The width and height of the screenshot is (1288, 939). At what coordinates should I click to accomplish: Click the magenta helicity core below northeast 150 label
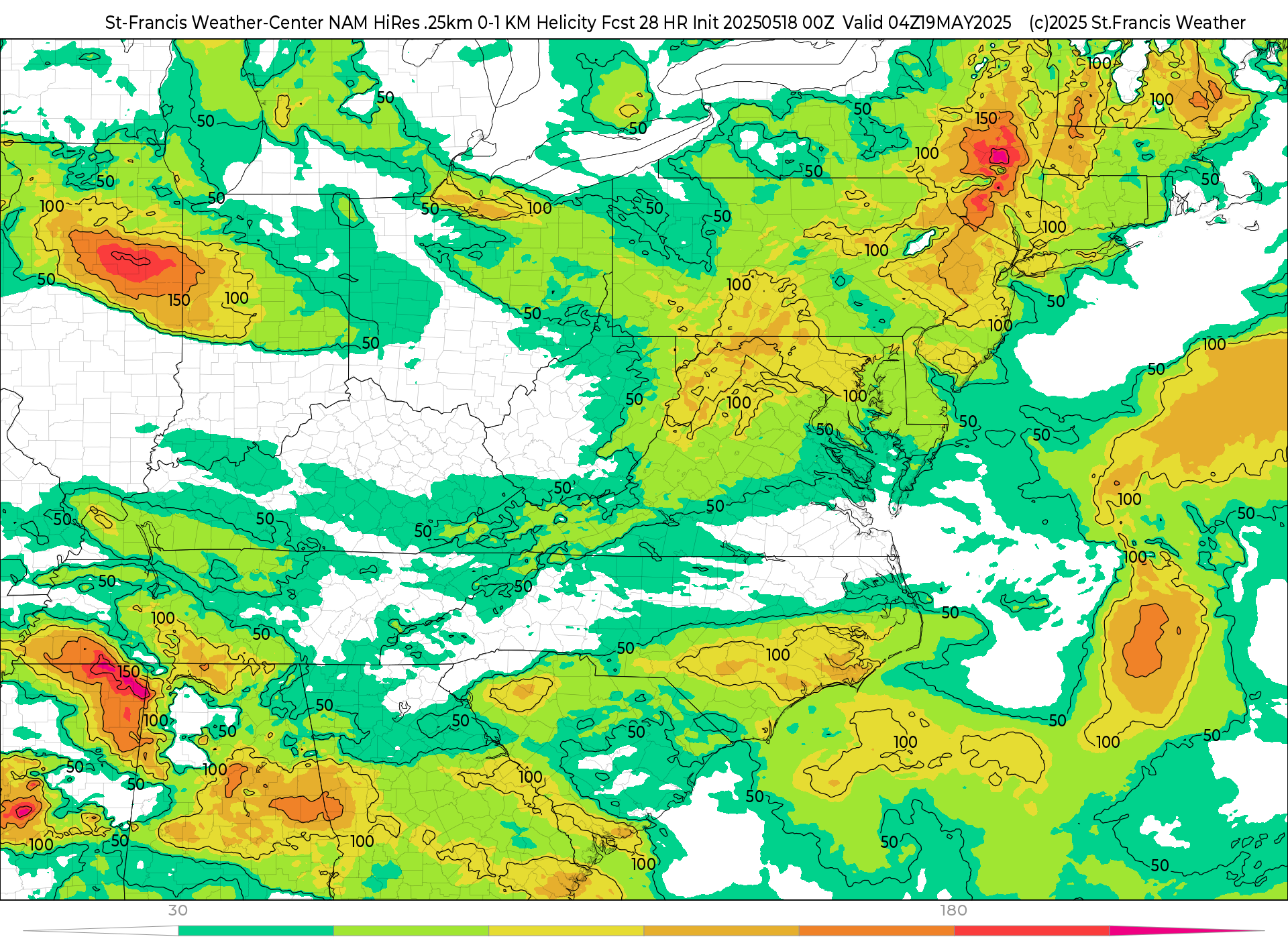[x=1000, y=156]
